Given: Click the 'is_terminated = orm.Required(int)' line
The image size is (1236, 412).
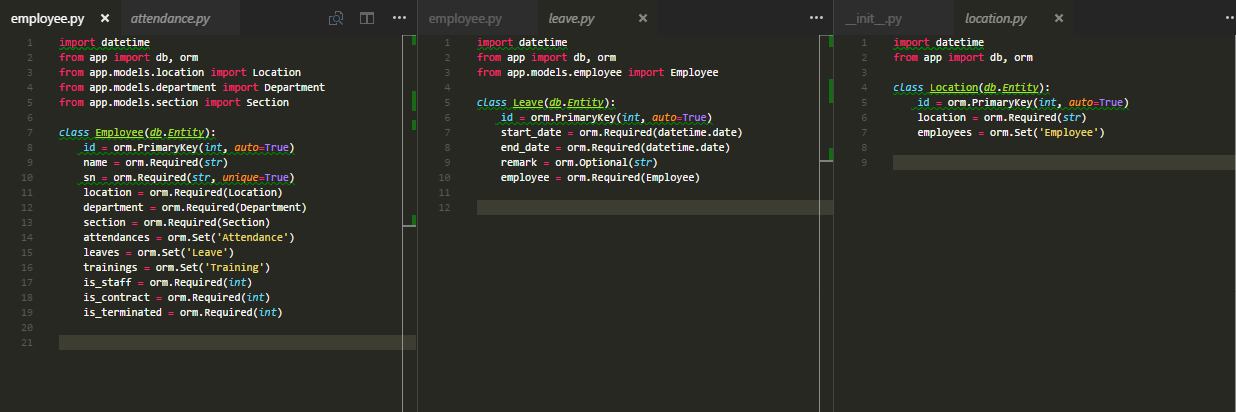Looking at the screenshot, I should click(182, 312).
